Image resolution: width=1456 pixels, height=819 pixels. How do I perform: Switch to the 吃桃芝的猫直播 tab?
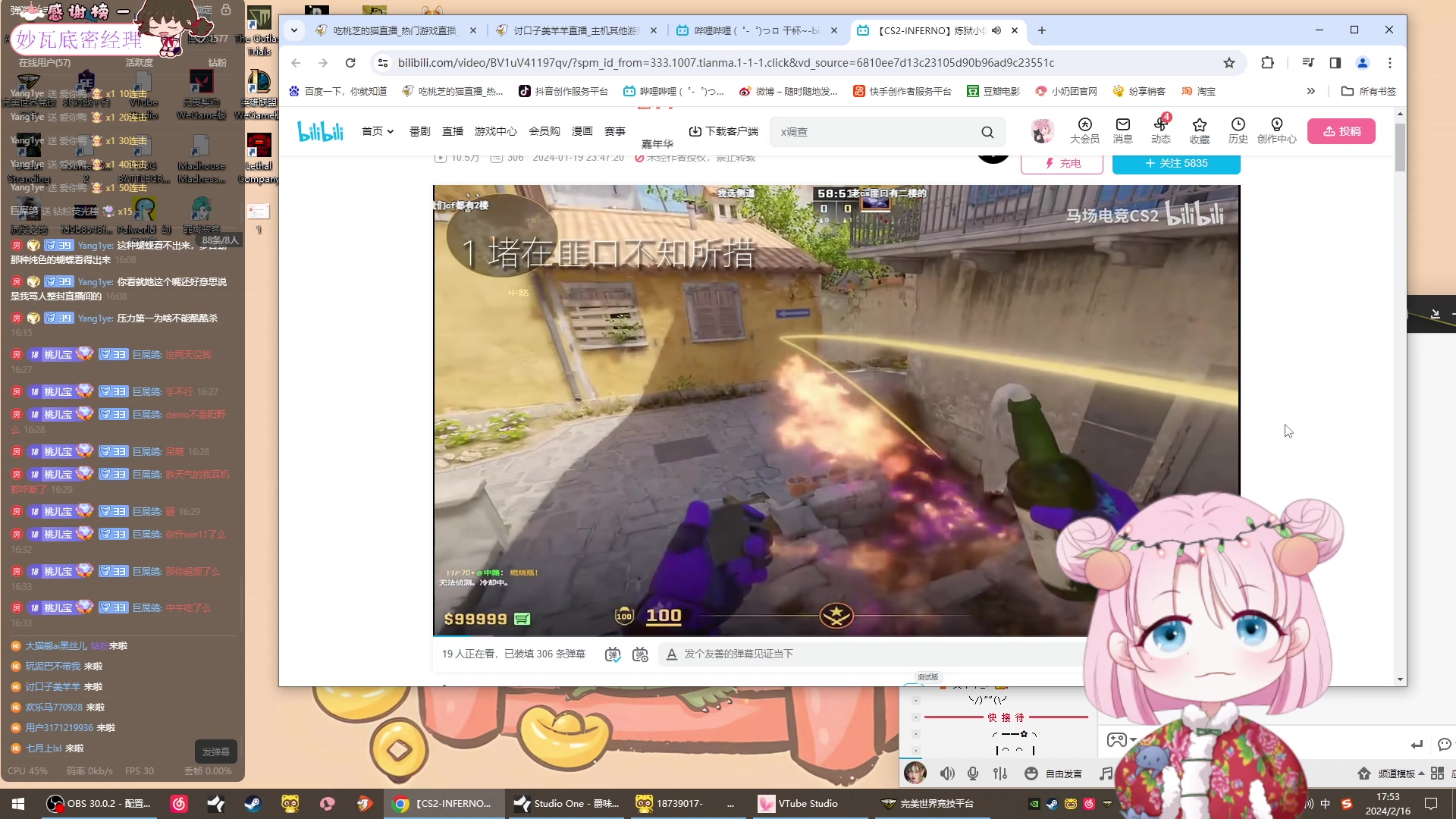pyautogui.click(x=395, y=30)
